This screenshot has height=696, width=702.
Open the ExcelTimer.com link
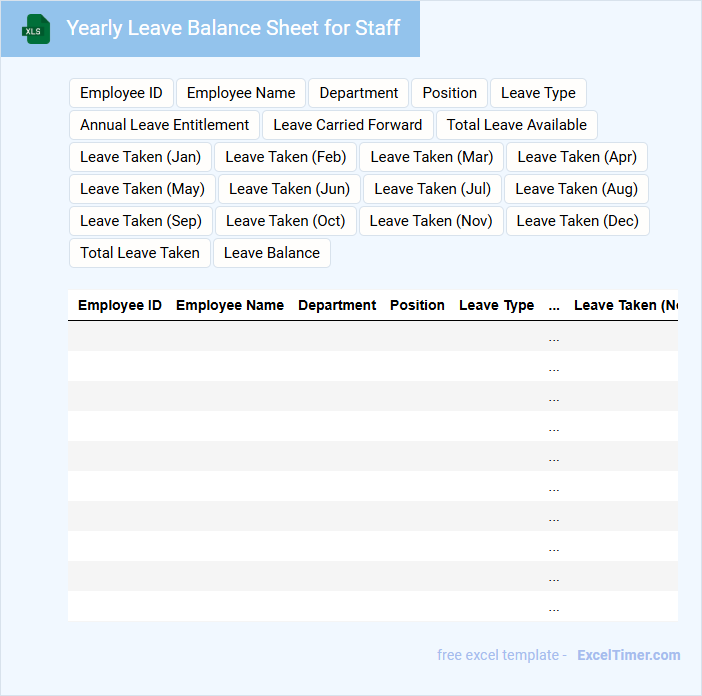click(628, 655)
